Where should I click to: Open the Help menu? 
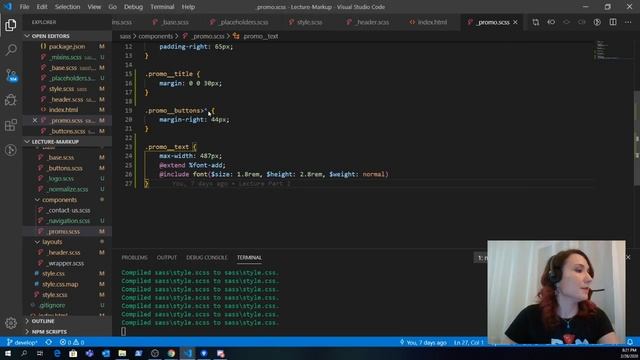(188, 7)
